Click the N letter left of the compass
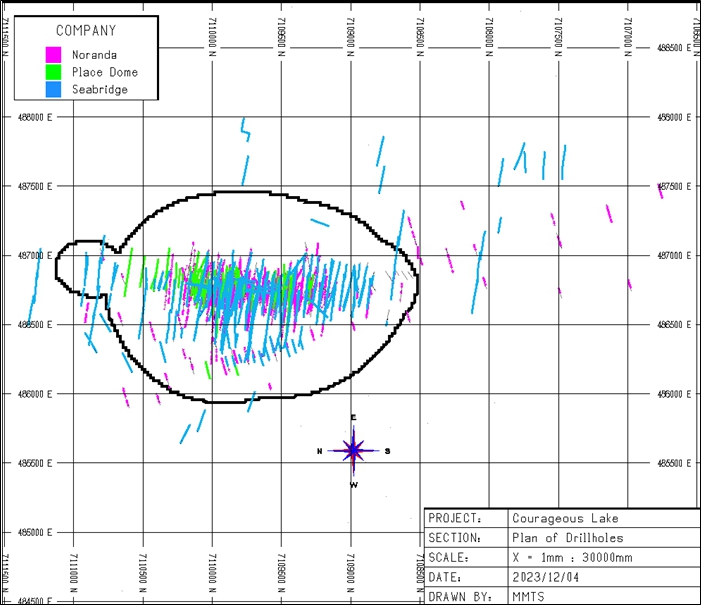 click(x=320, y=451)
